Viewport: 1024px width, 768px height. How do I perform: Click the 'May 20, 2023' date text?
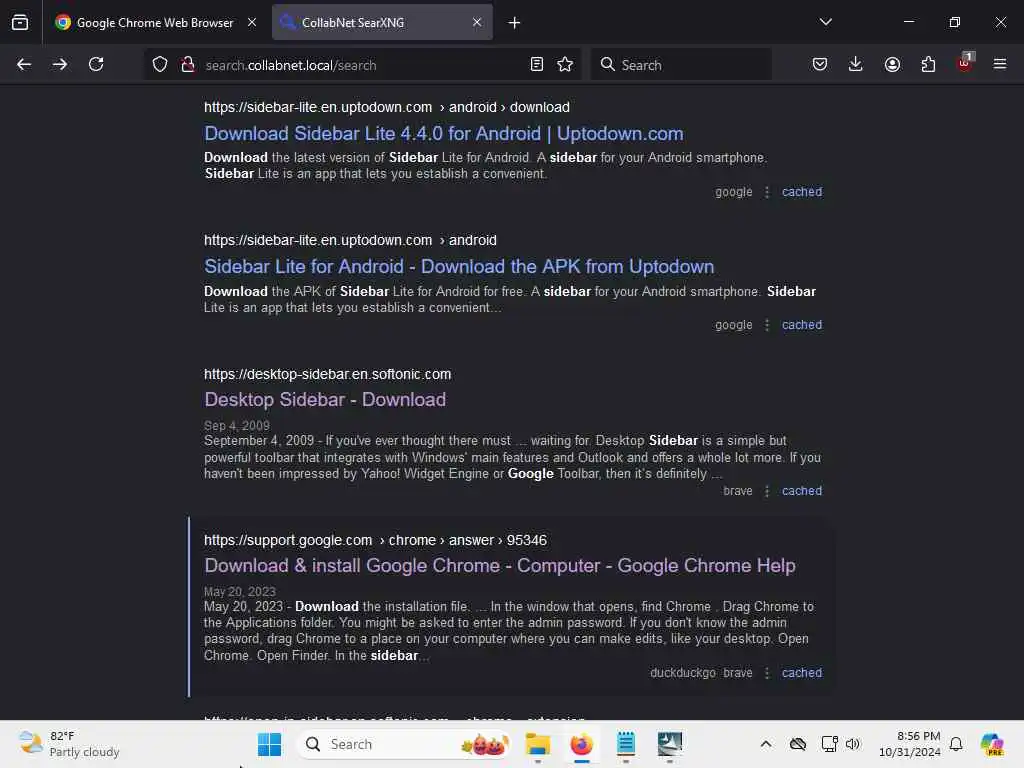240,592
